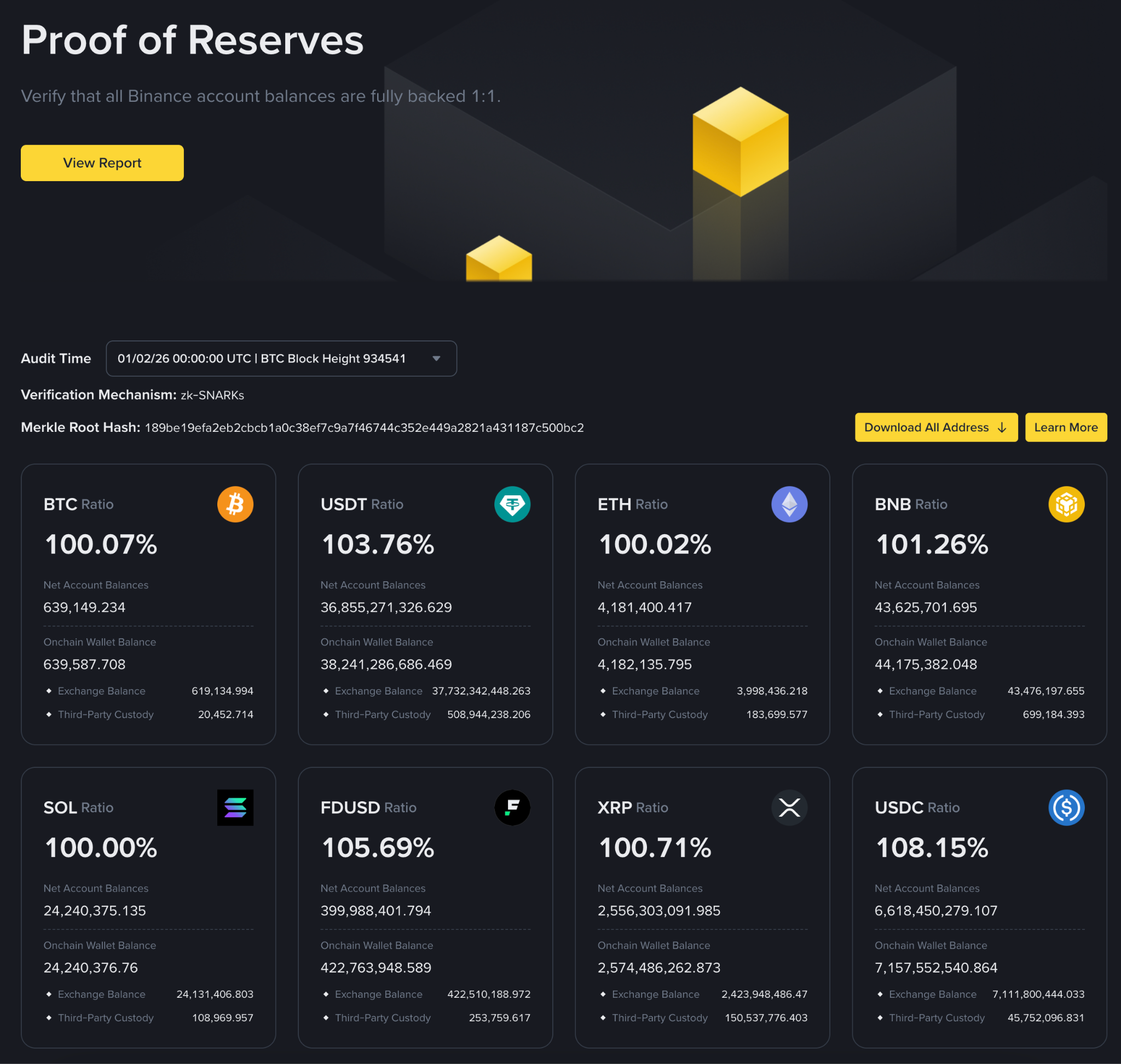The width and height of the screenshot is (1121, 1064).
Task: Click the XRP logo icon
Action: (x=789, y=807)
